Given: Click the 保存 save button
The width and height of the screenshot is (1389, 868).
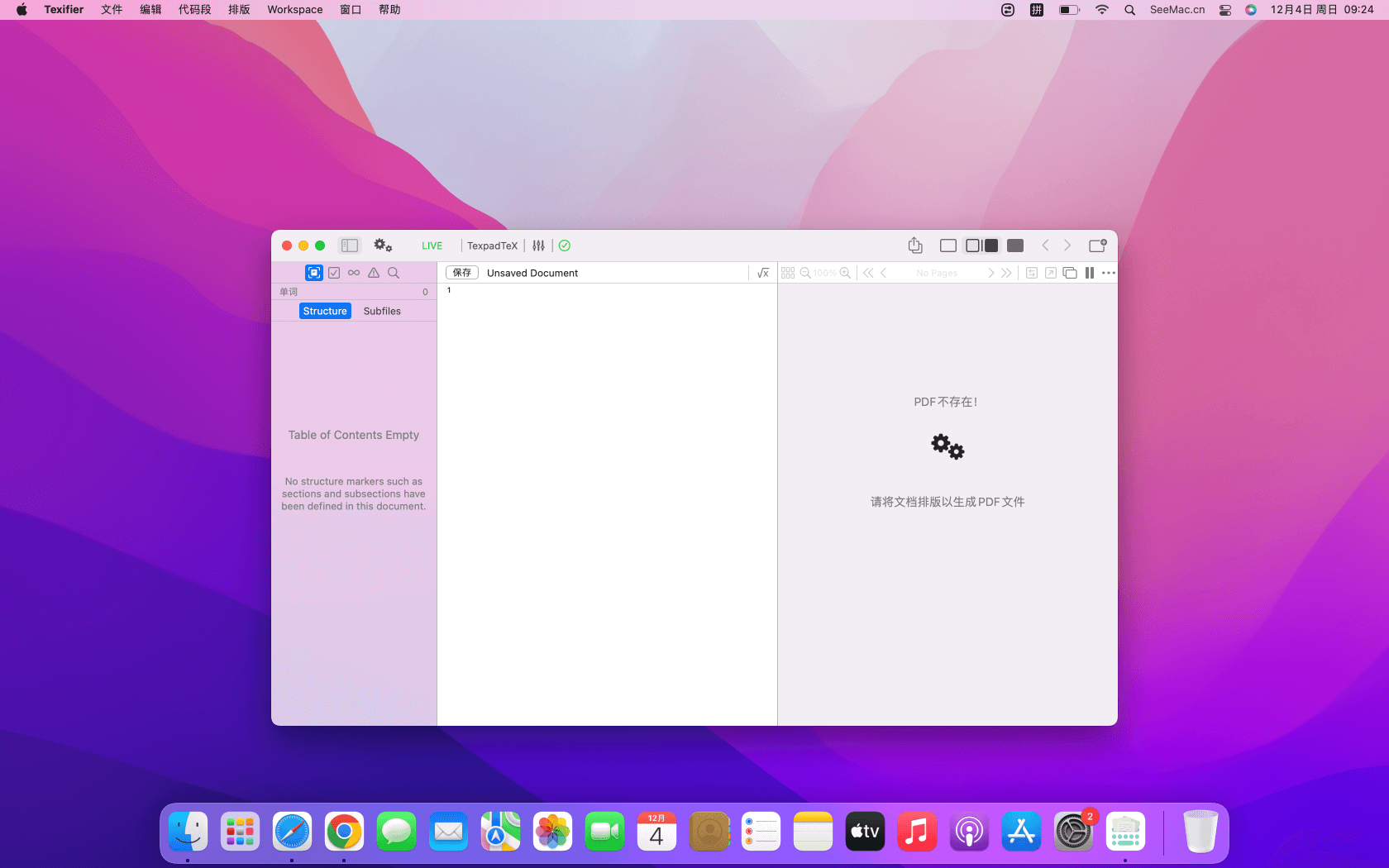Looking at the screenshot, I should pyautogui.click(x=461, y=273).
